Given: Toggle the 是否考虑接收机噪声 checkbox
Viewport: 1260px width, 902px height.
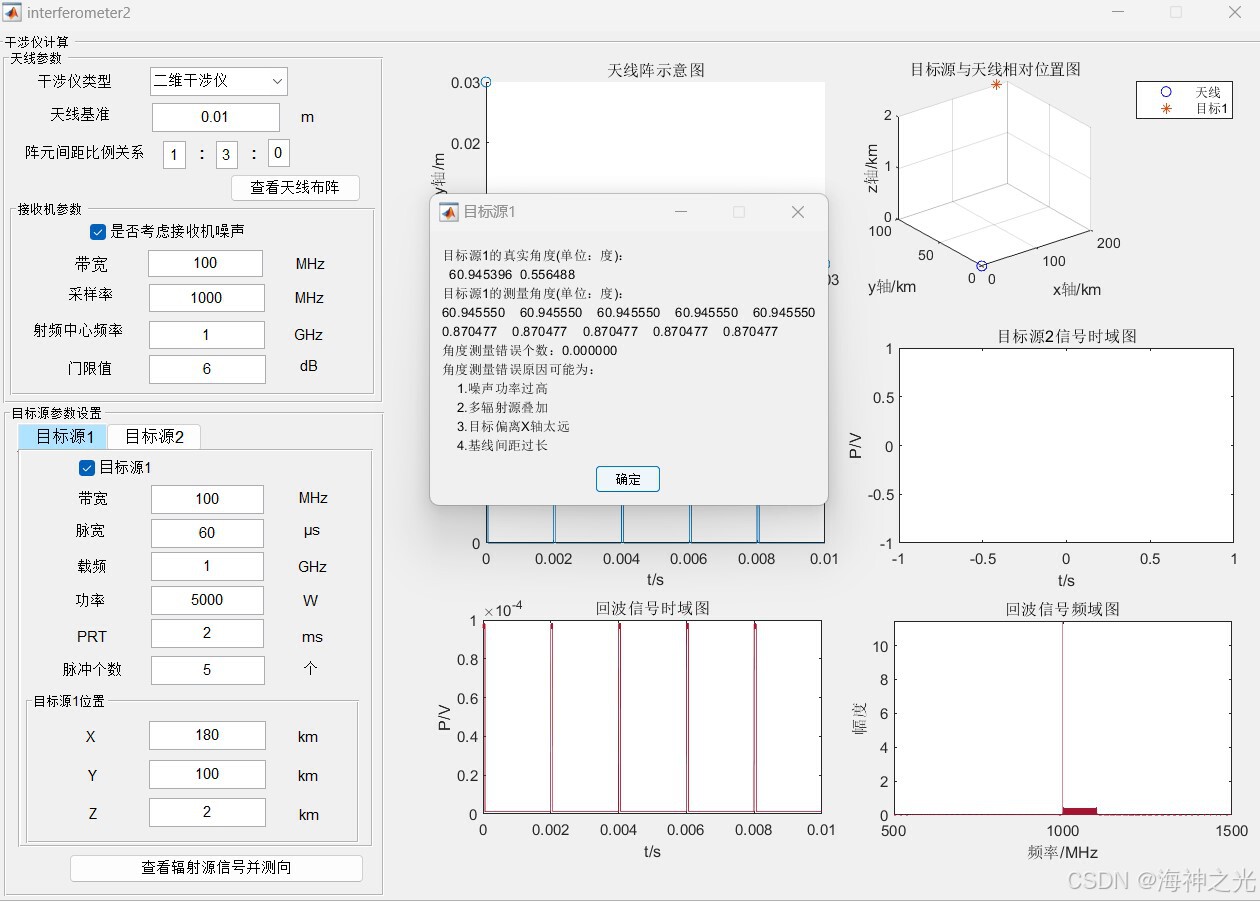Looking at the screenshot, I should click(98, 232).
